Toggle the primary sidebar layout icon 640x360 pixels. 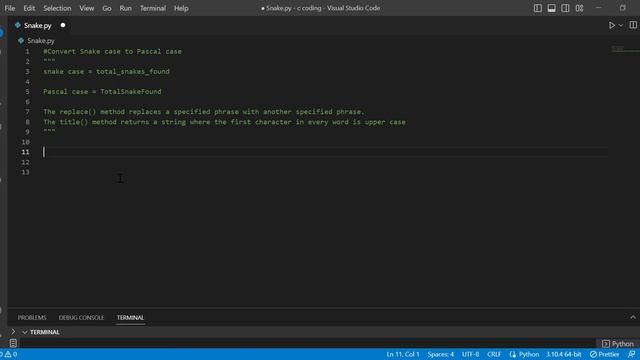coord(538,8)
